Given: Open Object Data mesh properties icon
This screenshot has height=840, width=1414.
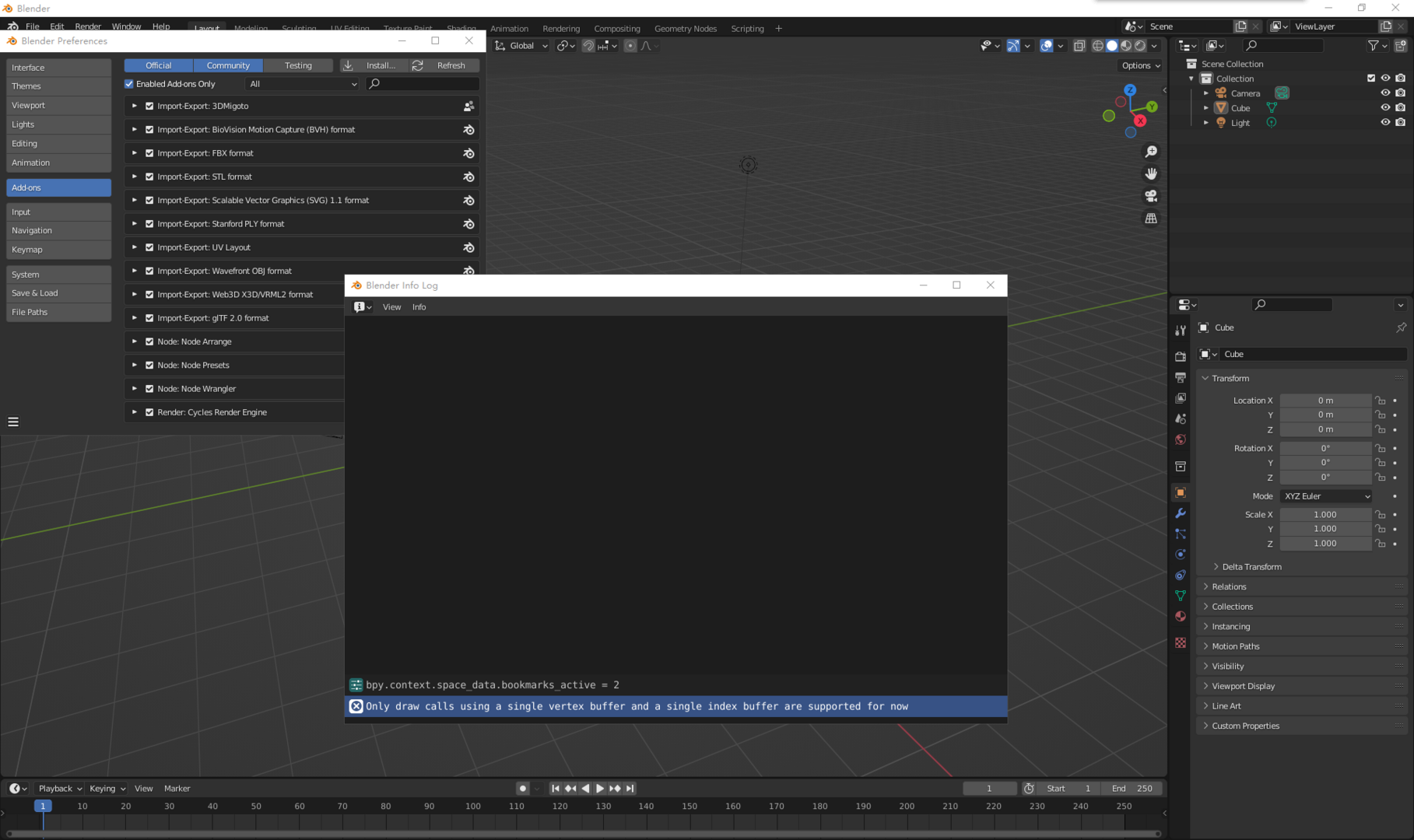Looking at the screenshot, I should 1181,596.
